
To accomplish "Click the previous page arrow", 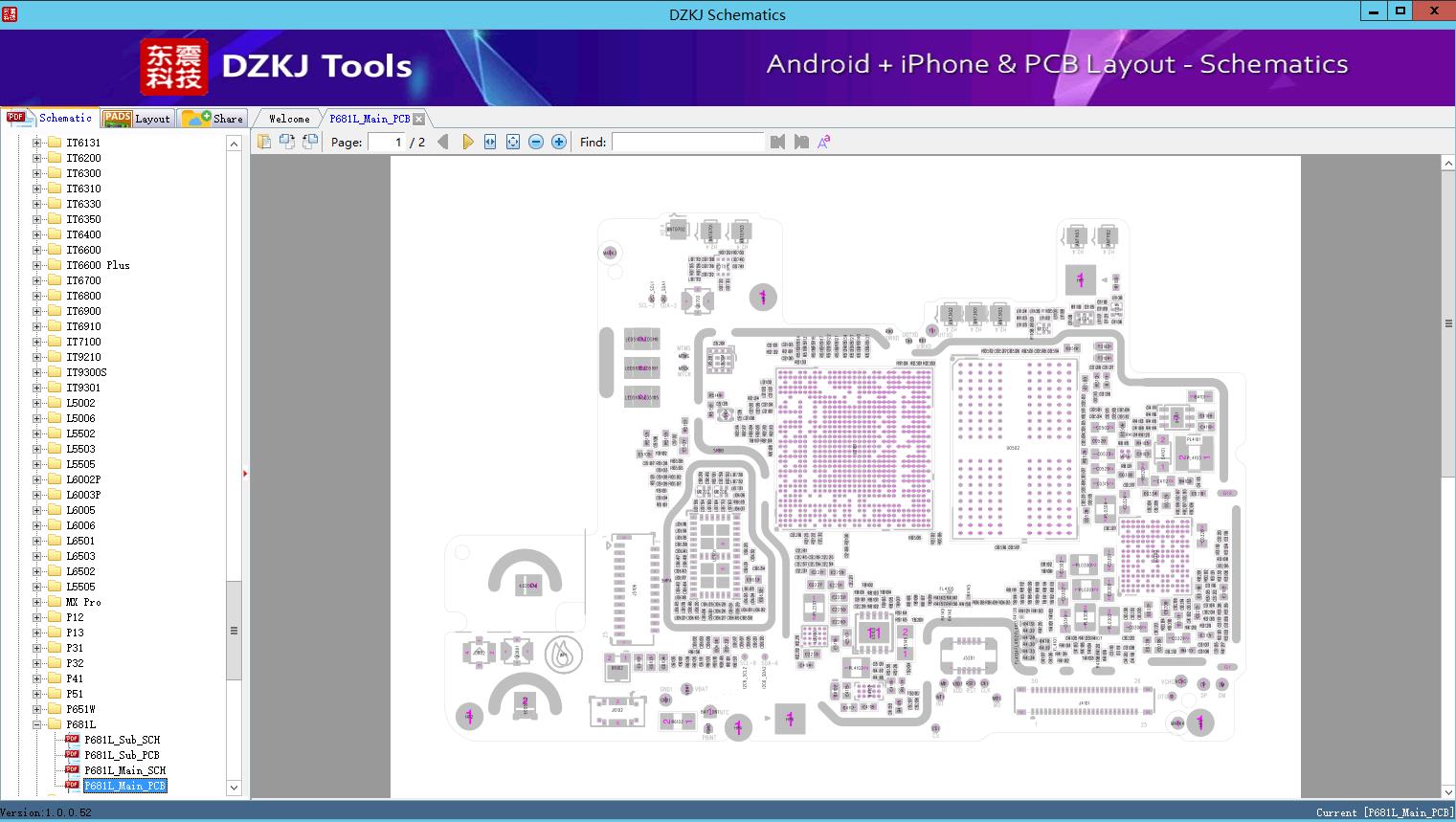I will point(442,142).
